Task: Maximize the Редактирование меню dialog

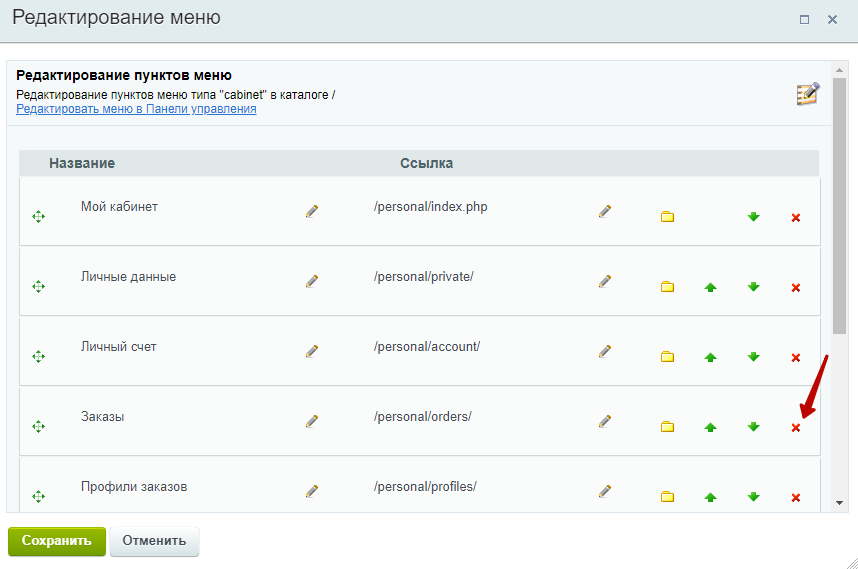Action: pyautogui.click(x=804, y=20)
